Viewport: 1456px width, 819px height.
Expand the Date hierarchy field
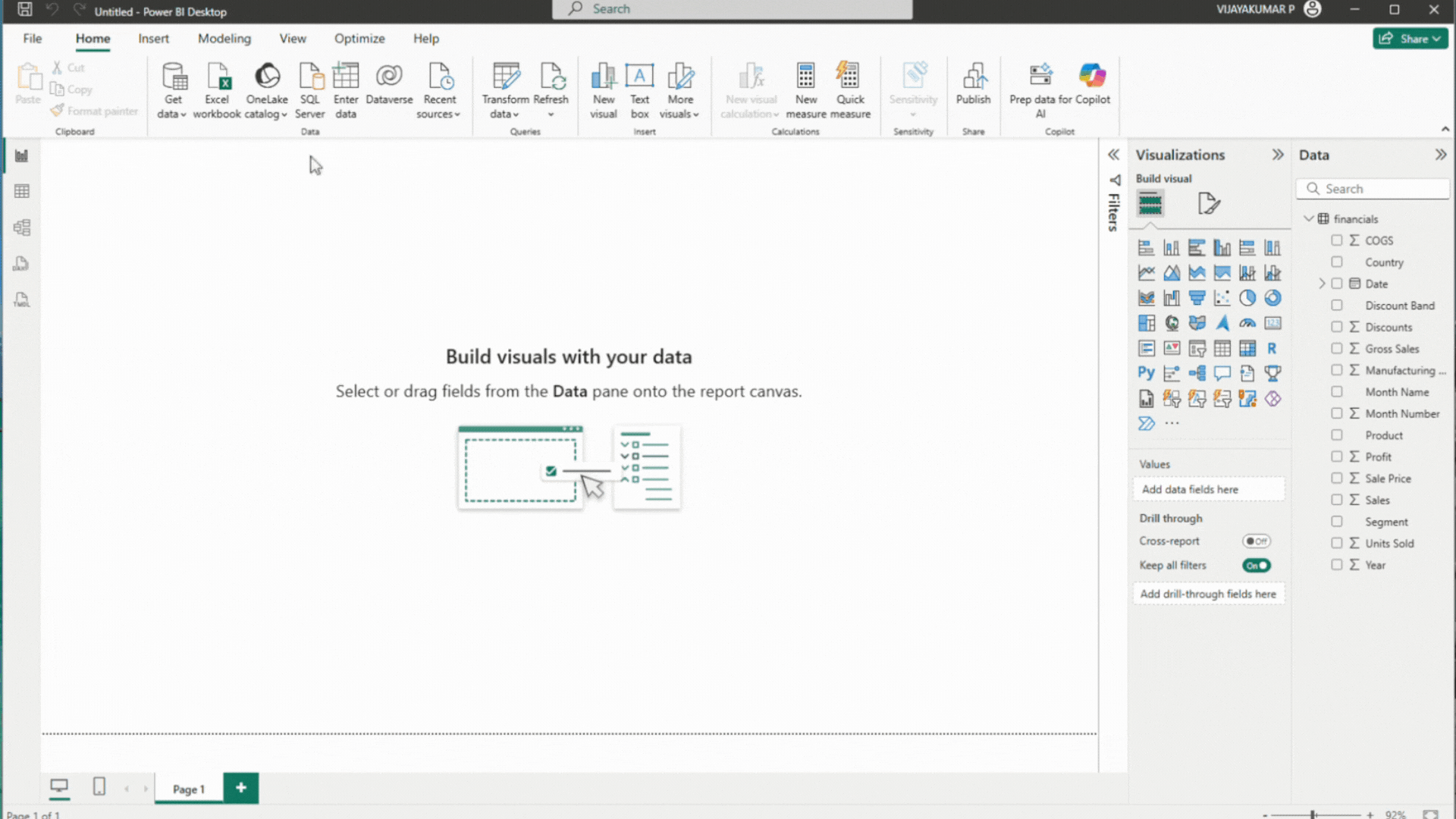pyautogui.click(x=1322, y=284)
